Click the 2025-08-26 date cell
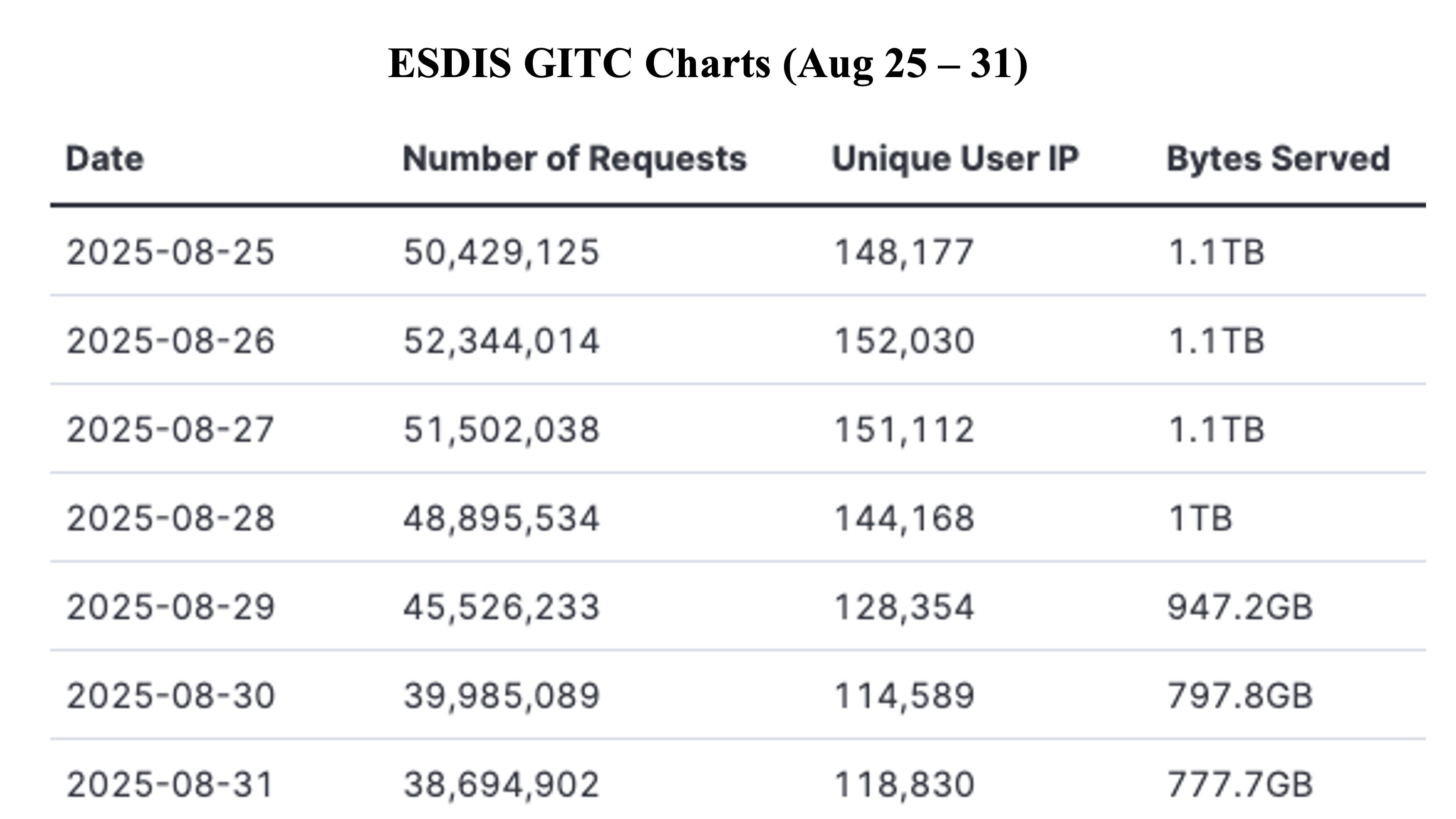The height and width of the screenshot is (819, 1456). [x=171, y=341]
